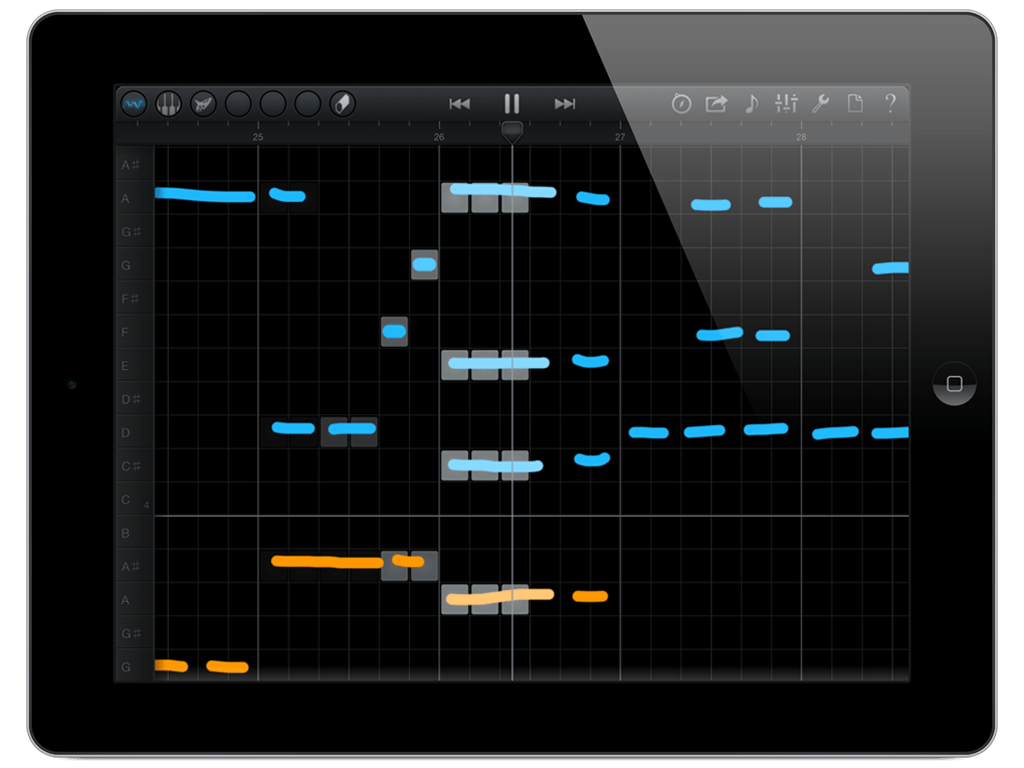Select the highlighted orange A note at bar 26
This screenshot has height=768, width=1024.
click(x=500, y=596)
